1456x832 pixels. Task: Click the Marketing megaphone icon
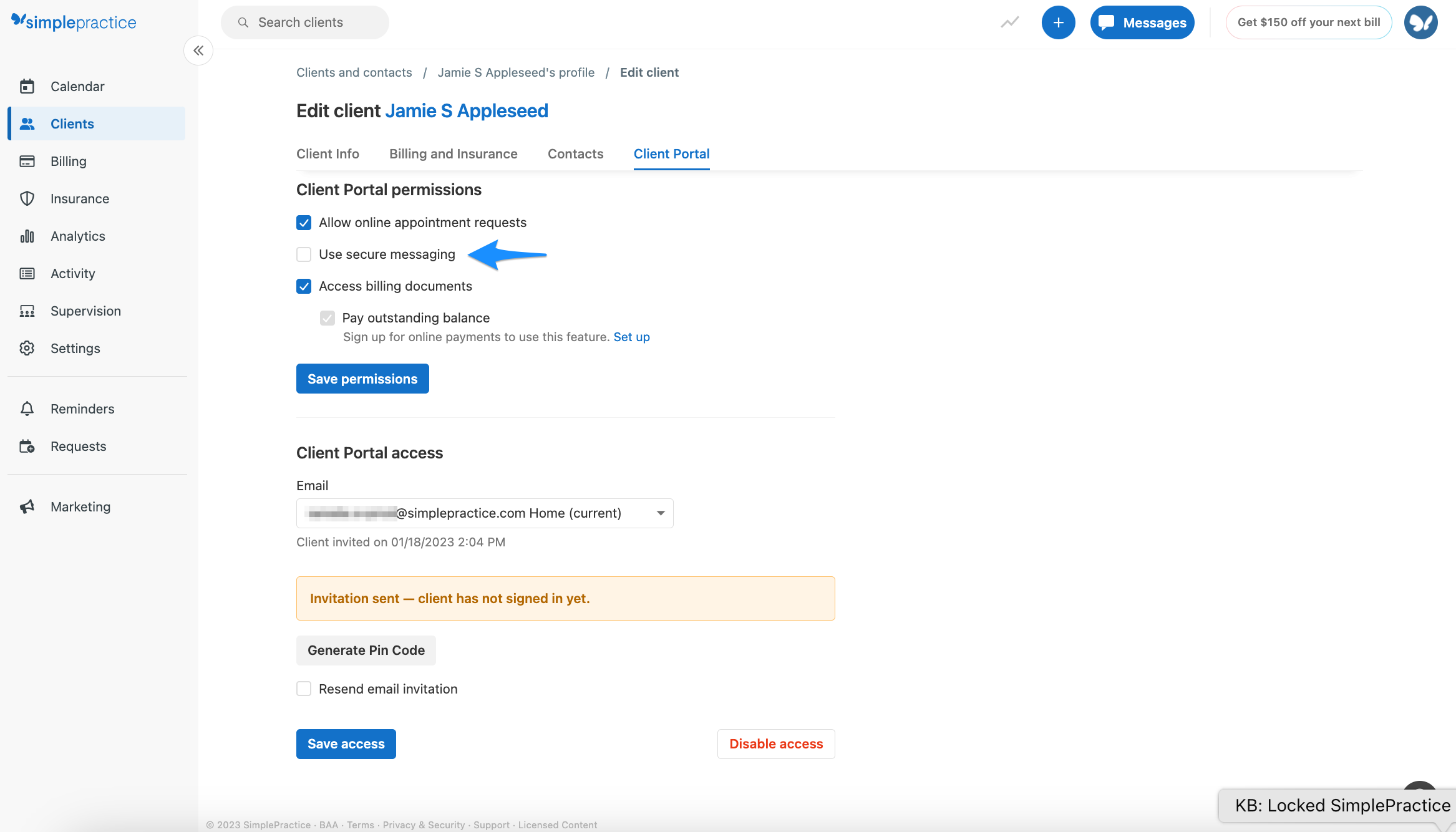(27, 506)
